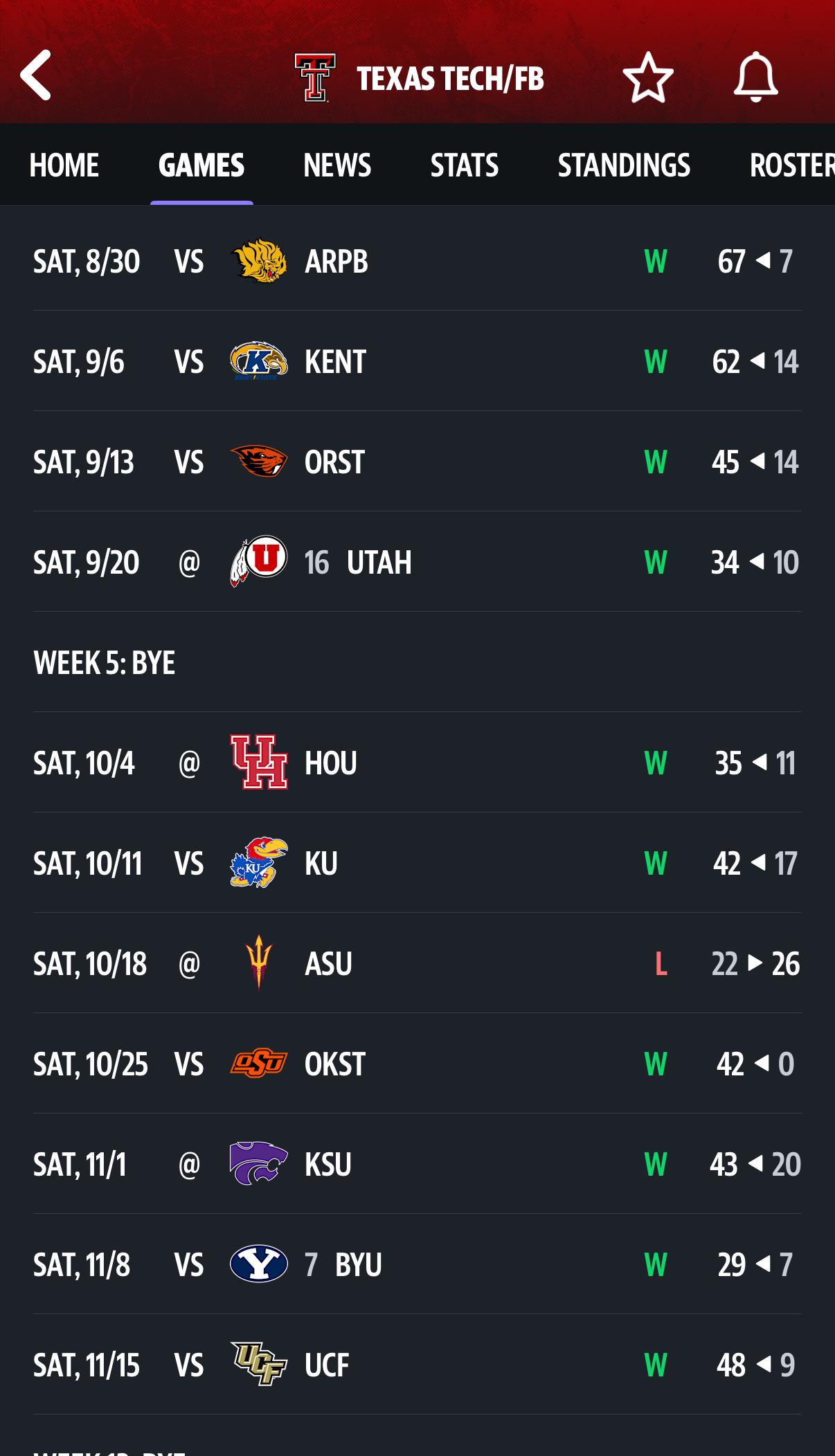The height and width of the screenshot is (1456, 835).
Task: Tap the Kansas Jayhawk logo
Action: pos(259,863)
